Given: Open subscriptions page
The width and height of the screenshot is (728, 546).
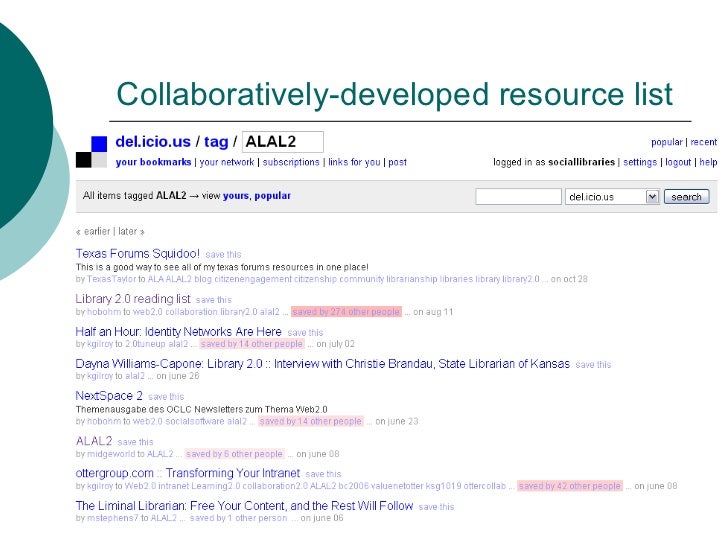Looking at the screenshot, I should [x=291, y=162].
